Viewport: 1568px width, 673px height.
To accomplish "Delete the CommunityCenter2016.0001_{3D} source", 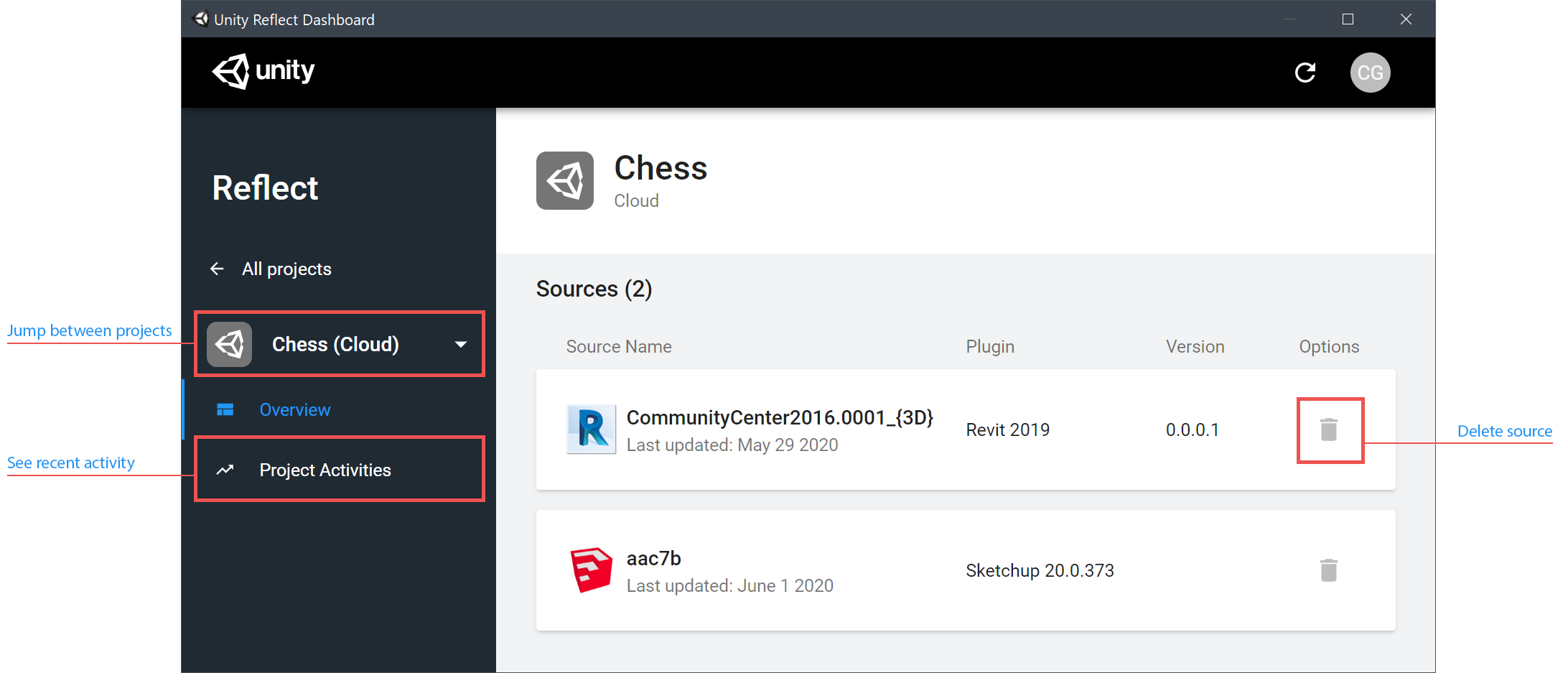I will pos(1329,430).
